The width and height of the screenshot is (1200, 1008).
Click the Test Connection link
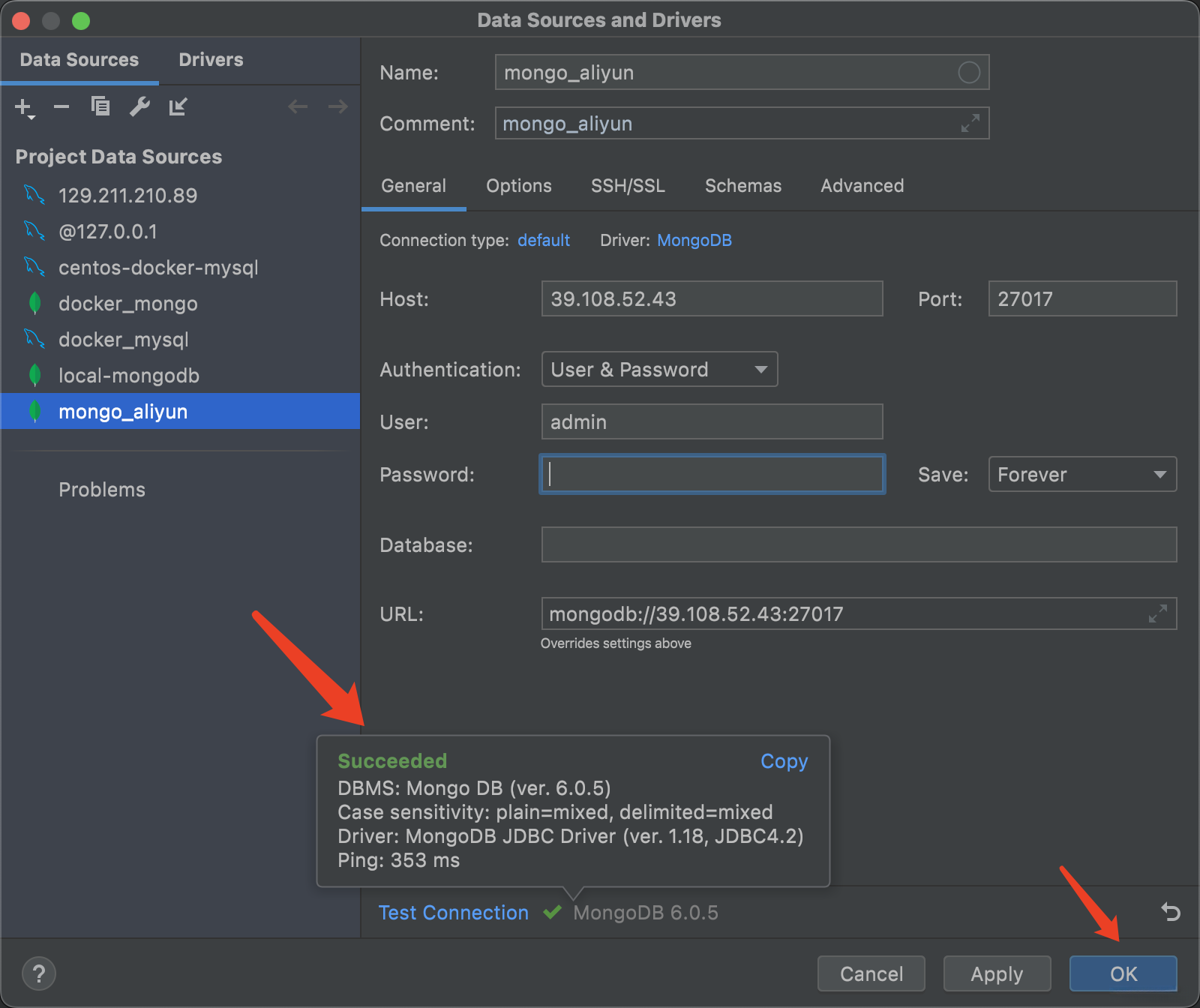[453, 913]
